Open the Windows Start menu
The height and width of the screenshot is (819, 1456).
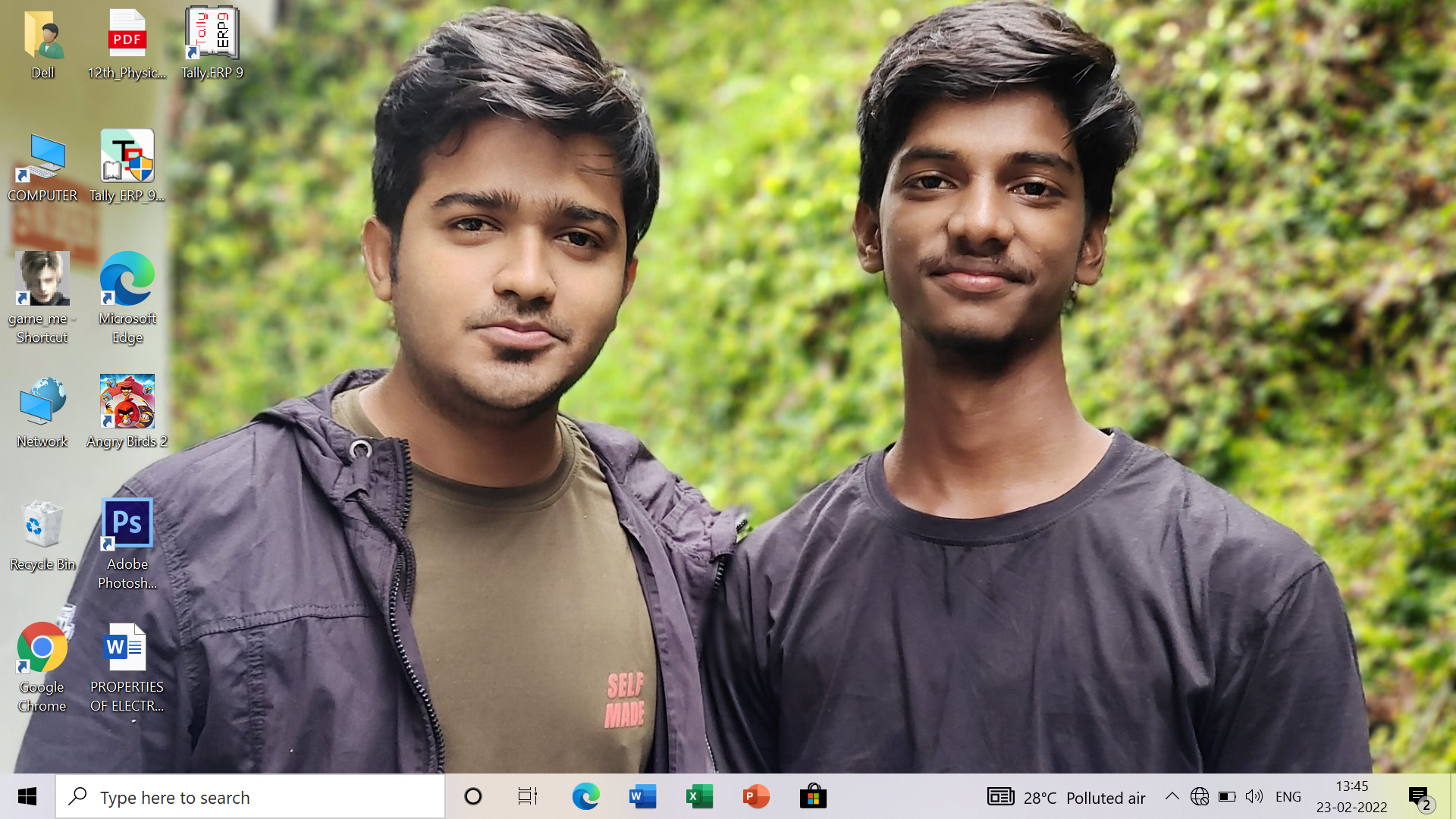click(27, 797)
